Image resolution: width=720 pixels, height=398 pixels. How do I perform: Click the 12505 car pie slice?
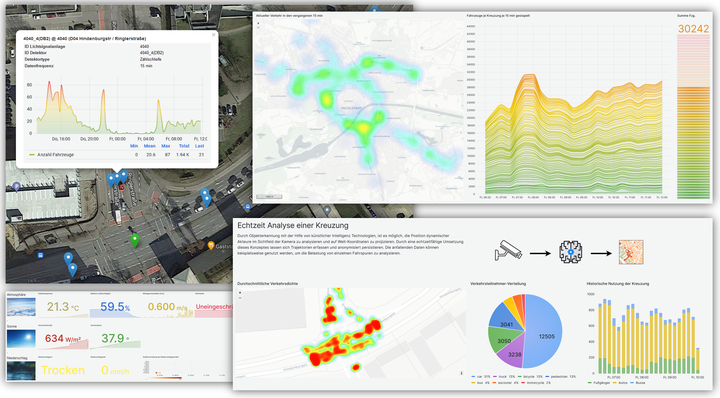point(545,331)
